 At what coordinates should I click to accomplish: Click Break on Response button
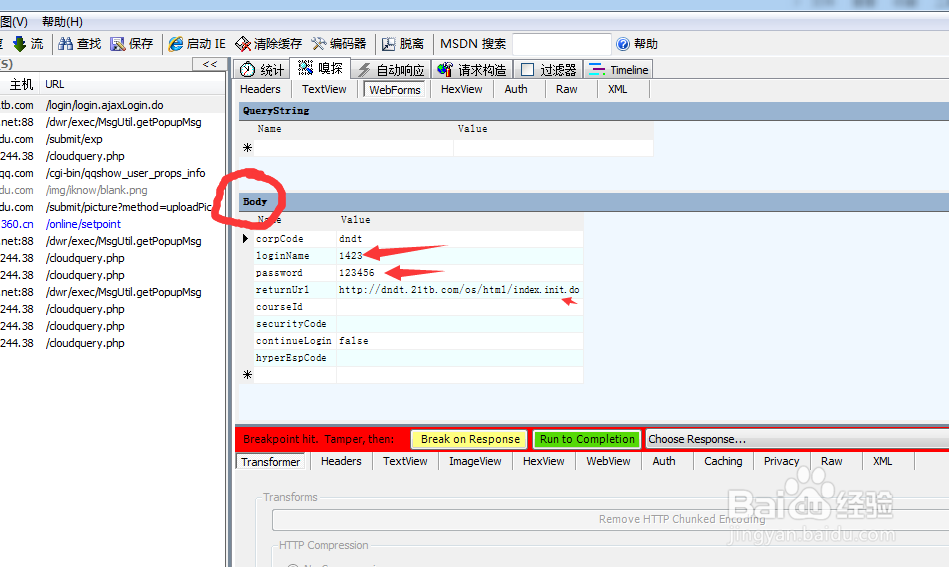tap(470, 439)
